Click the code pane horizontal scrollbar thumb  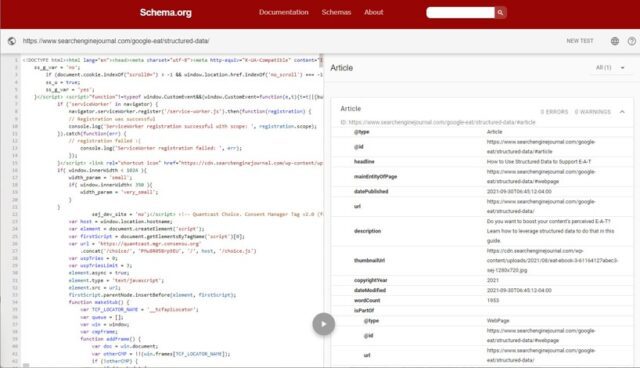point(26,366)
